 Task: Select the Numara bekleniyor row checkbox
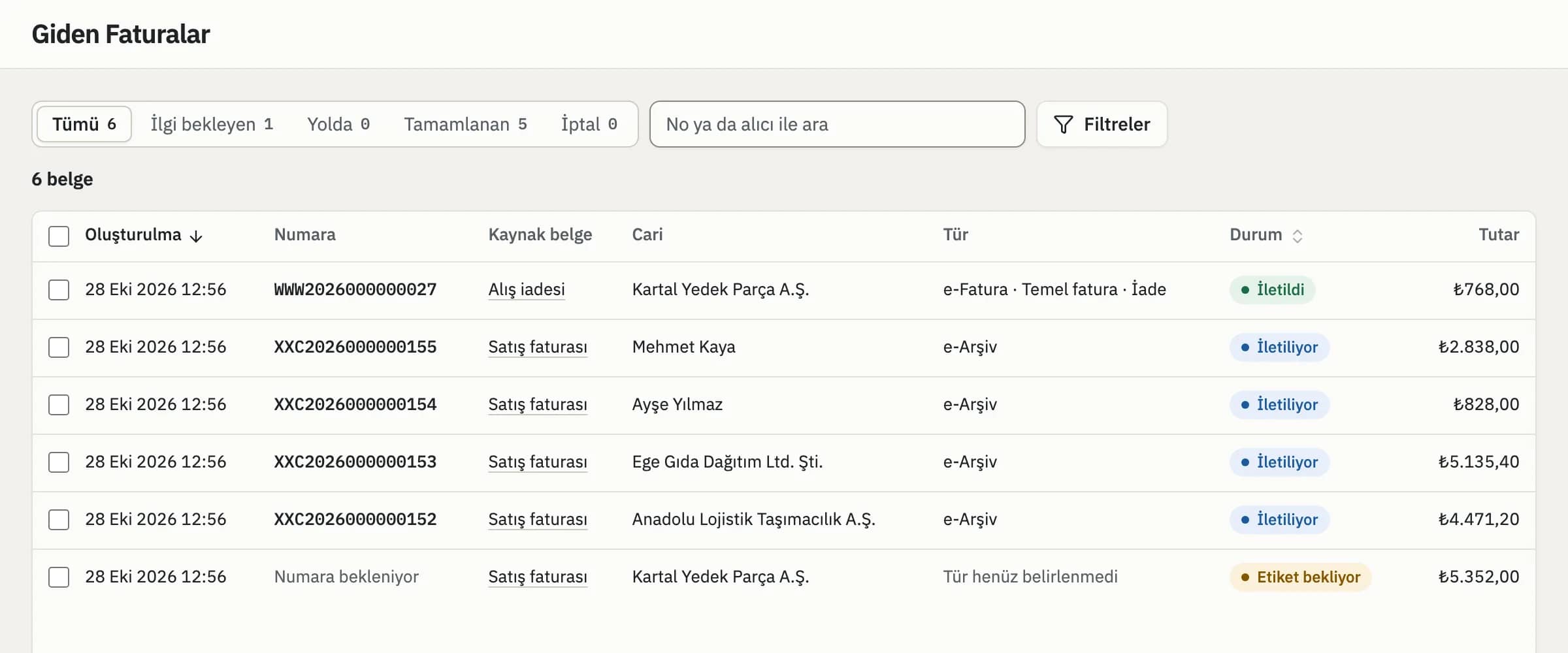(x=59, y=577)
